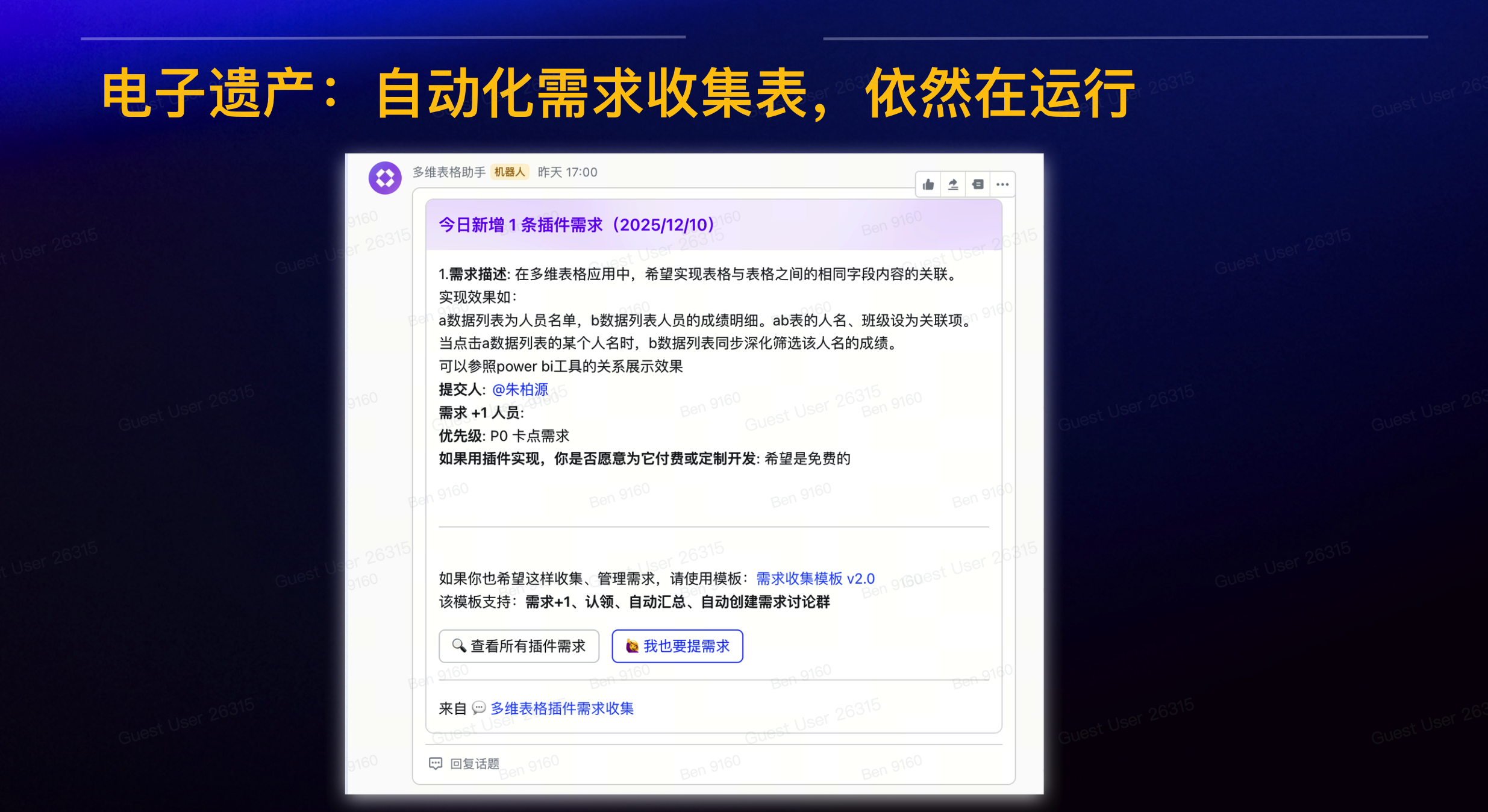Click the line 可以参照power bi工具的关系展示效果
1488x812 pixels.
561,366
